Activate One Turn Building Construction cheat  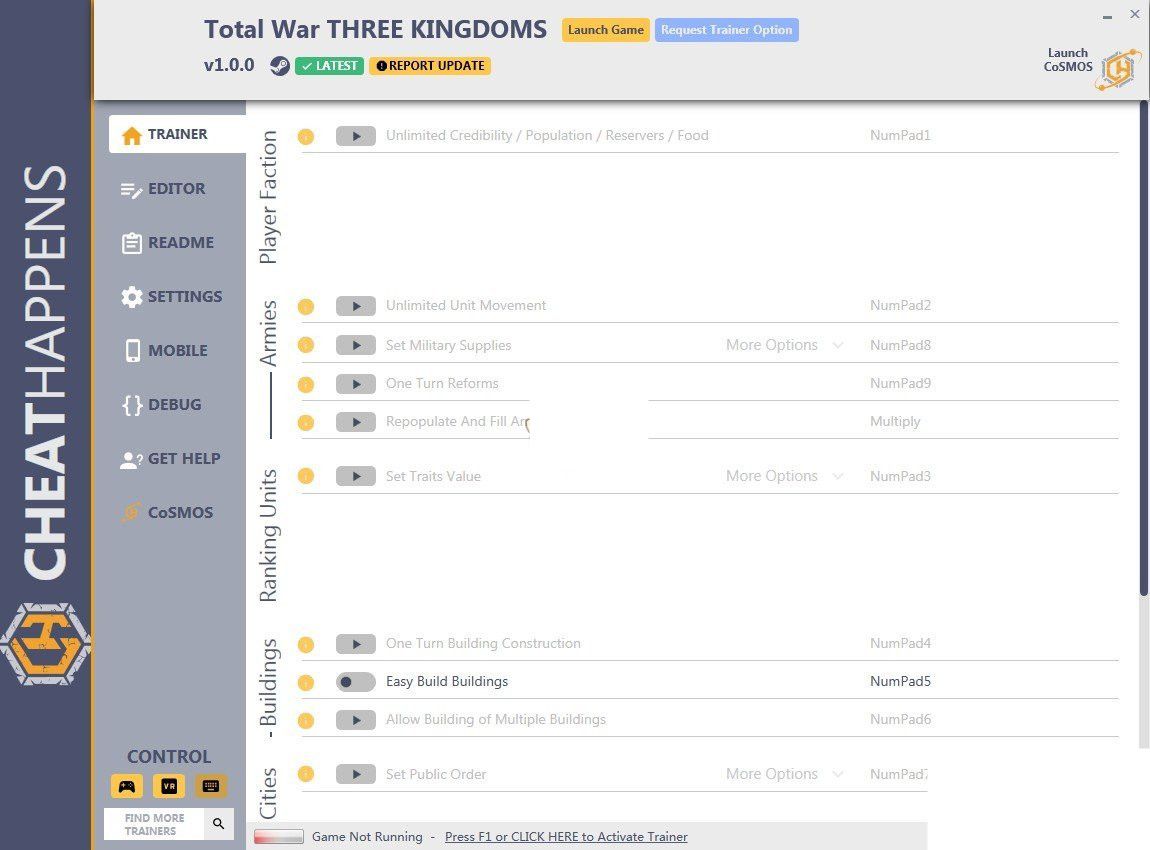click(356, 644)
